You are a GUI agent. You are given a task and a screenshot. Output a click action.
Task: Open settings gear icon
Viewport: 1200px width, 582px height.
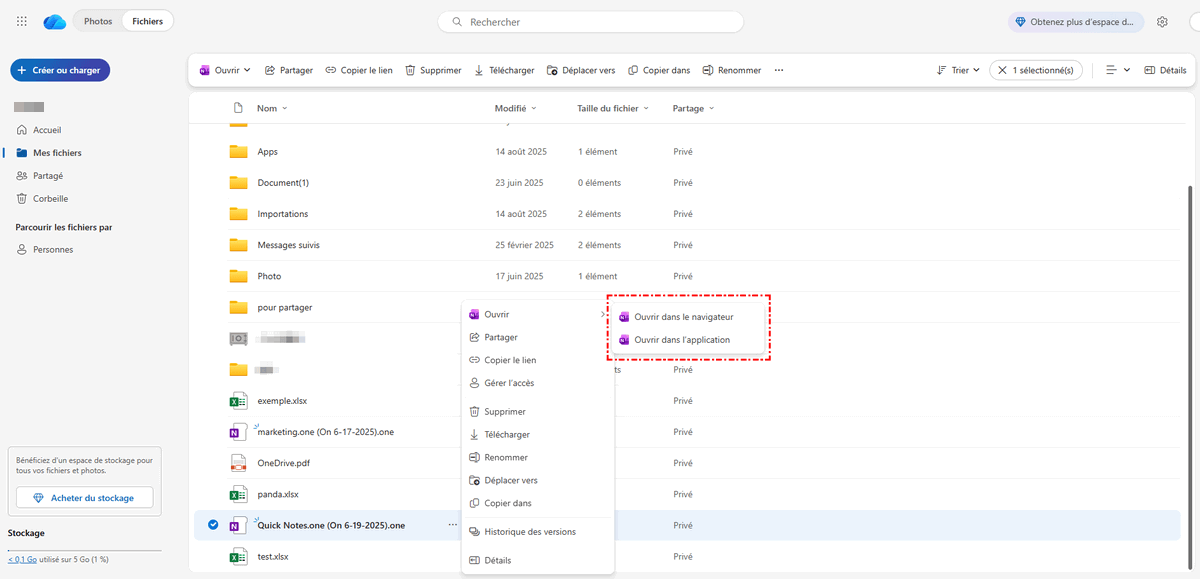[x=1162, y=21]
